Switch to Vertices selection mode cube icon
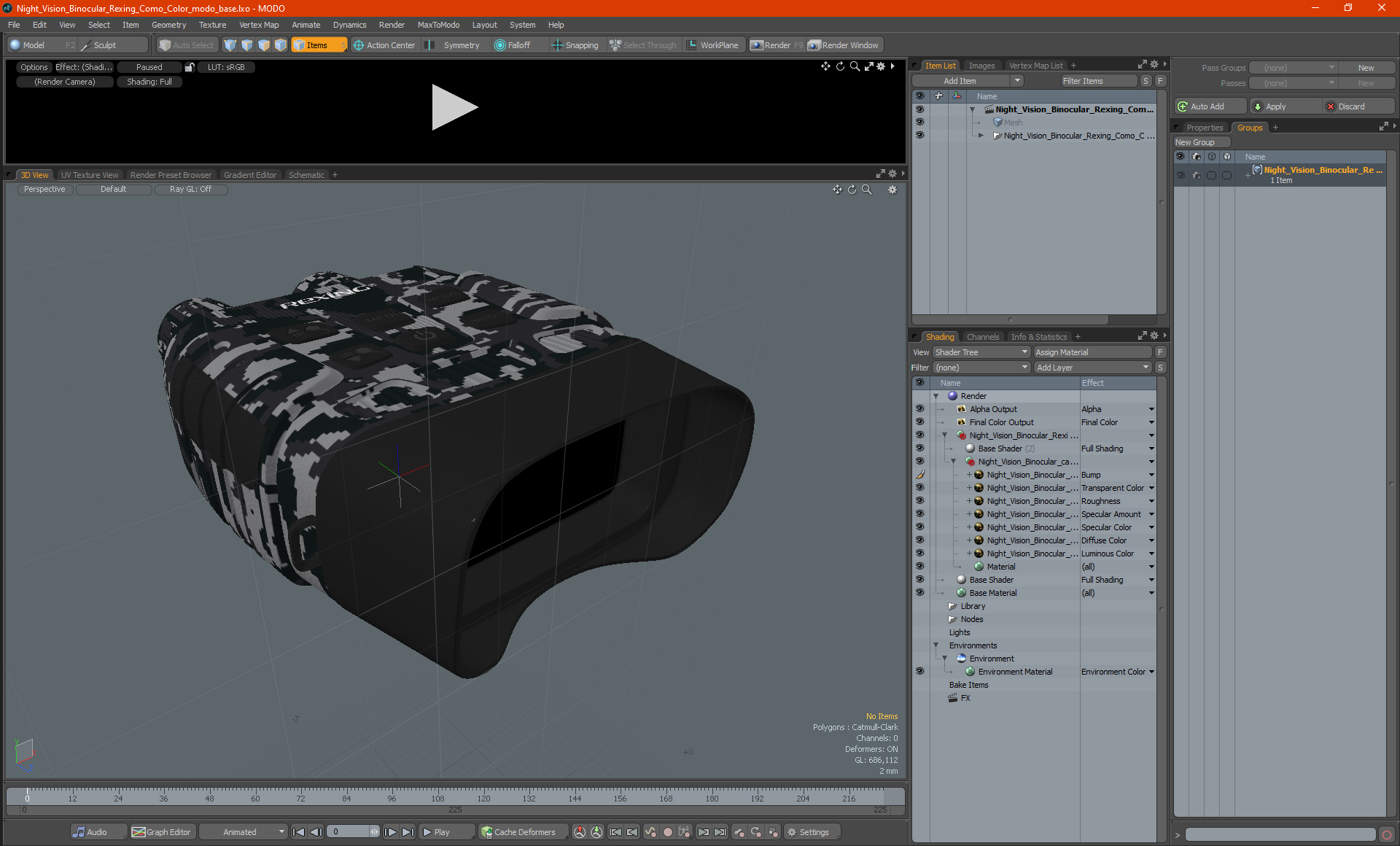The image size is (1400, 846). (230, 45)
